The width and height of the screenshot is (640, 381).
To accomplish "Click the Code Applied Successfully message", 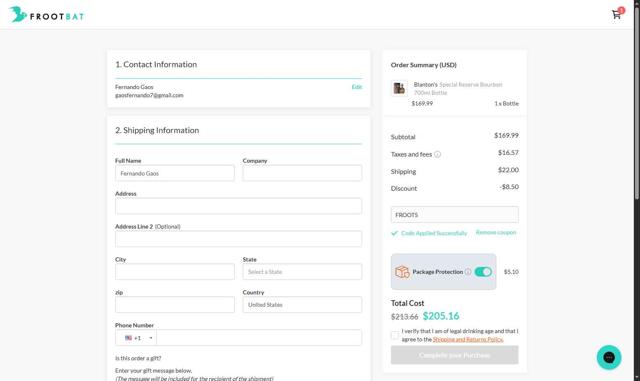I will pyautogui.click(x=434, y=233).
